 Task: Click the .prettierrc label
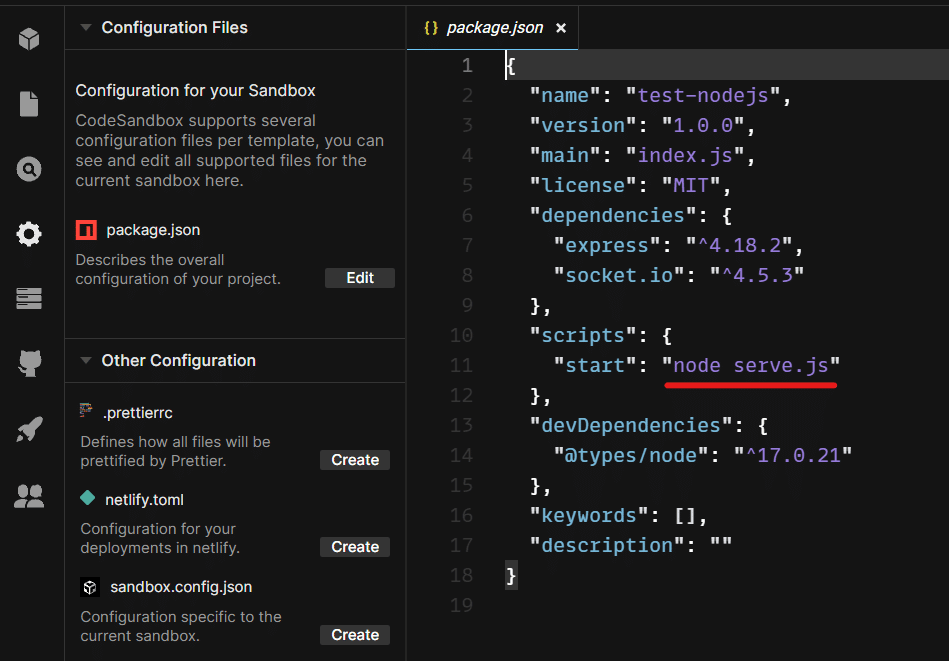coord(138,413)
